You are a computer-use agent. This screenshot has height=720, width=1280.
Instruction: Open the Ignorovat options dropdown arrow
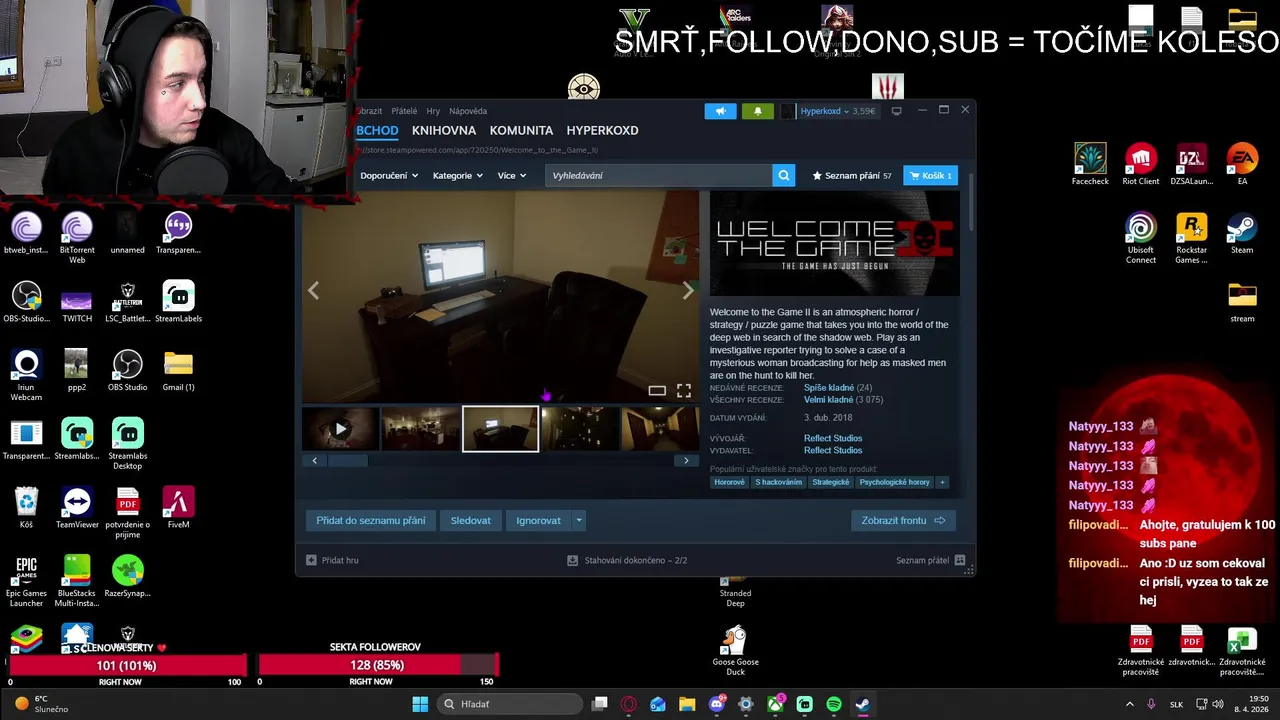578,520
